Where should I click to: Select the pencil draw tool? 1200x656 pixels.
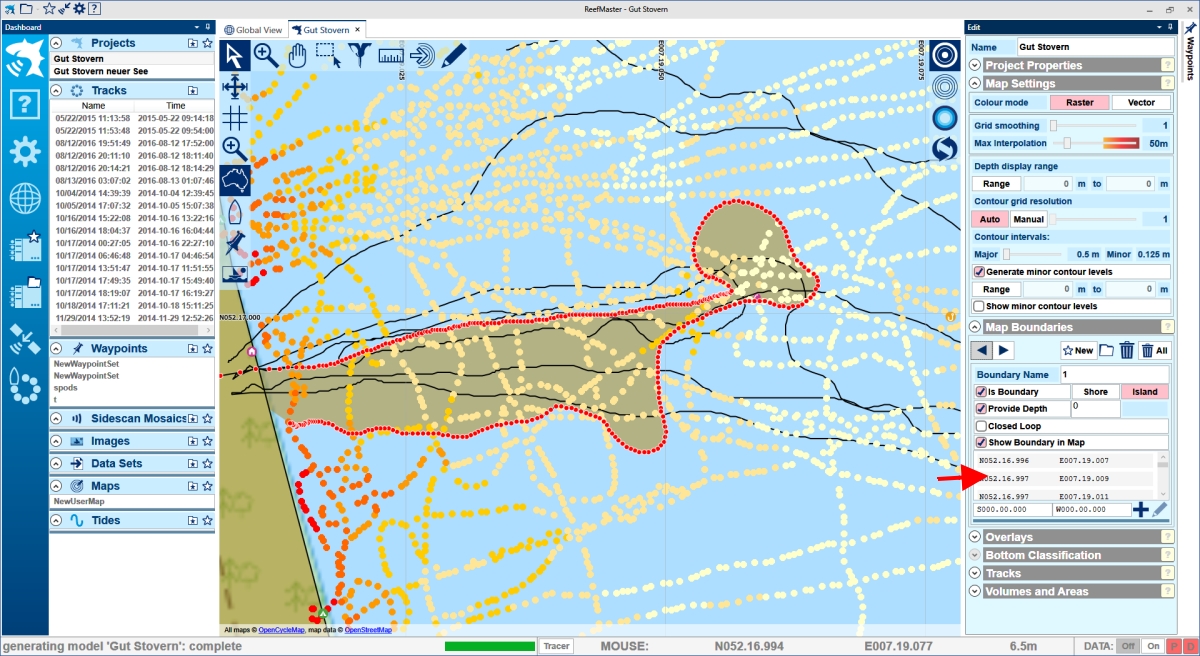point(453,55)
